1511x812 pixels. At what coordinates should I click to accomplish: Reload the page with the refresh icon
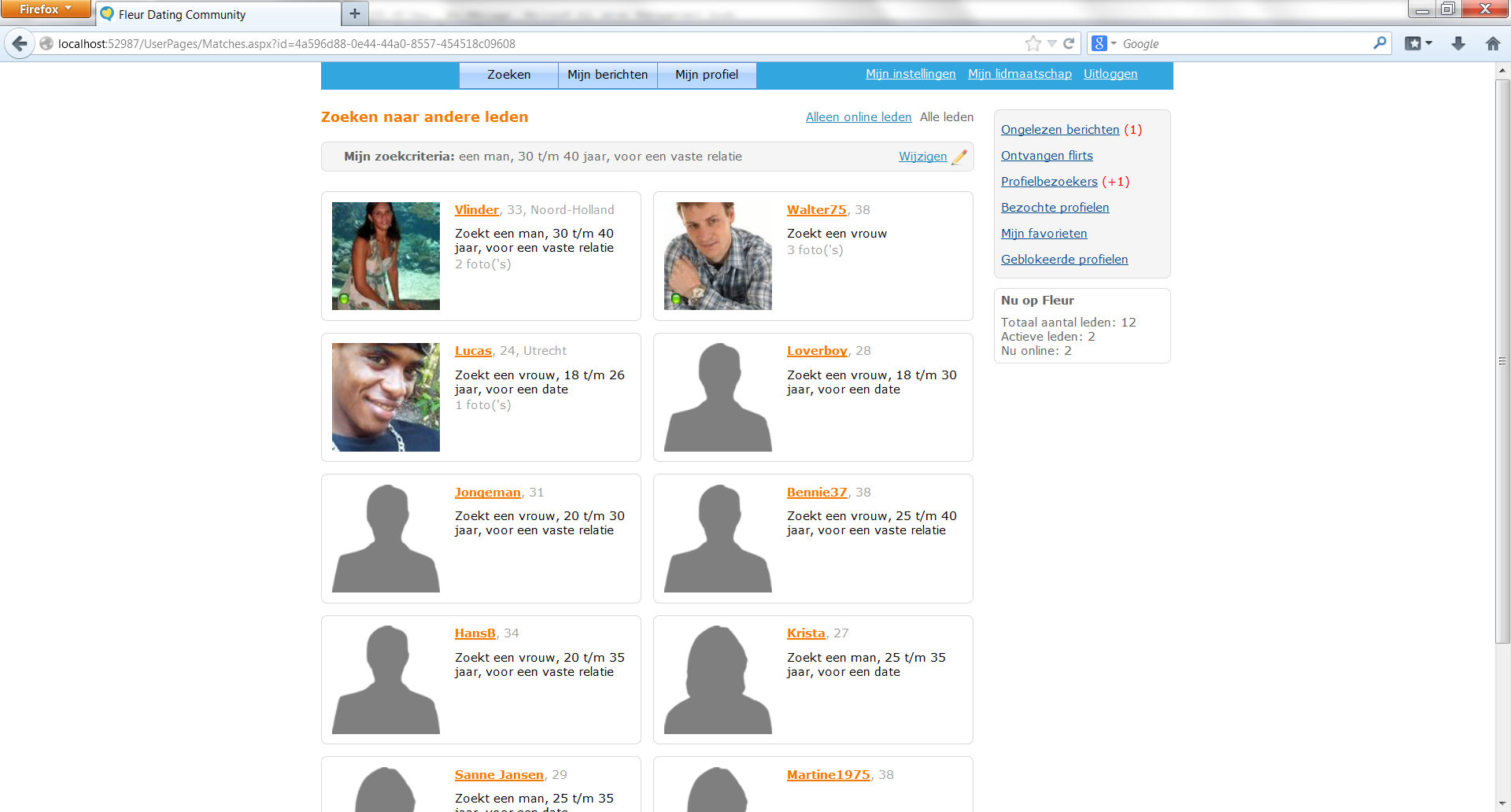click(1069, 44)
